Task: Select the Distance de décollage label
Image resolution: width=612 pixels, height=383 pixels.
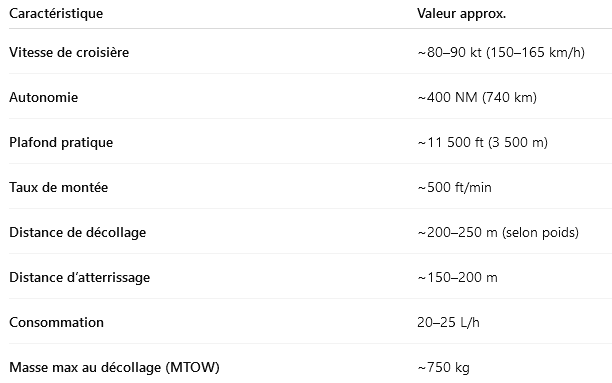Action: coord(78,232)
